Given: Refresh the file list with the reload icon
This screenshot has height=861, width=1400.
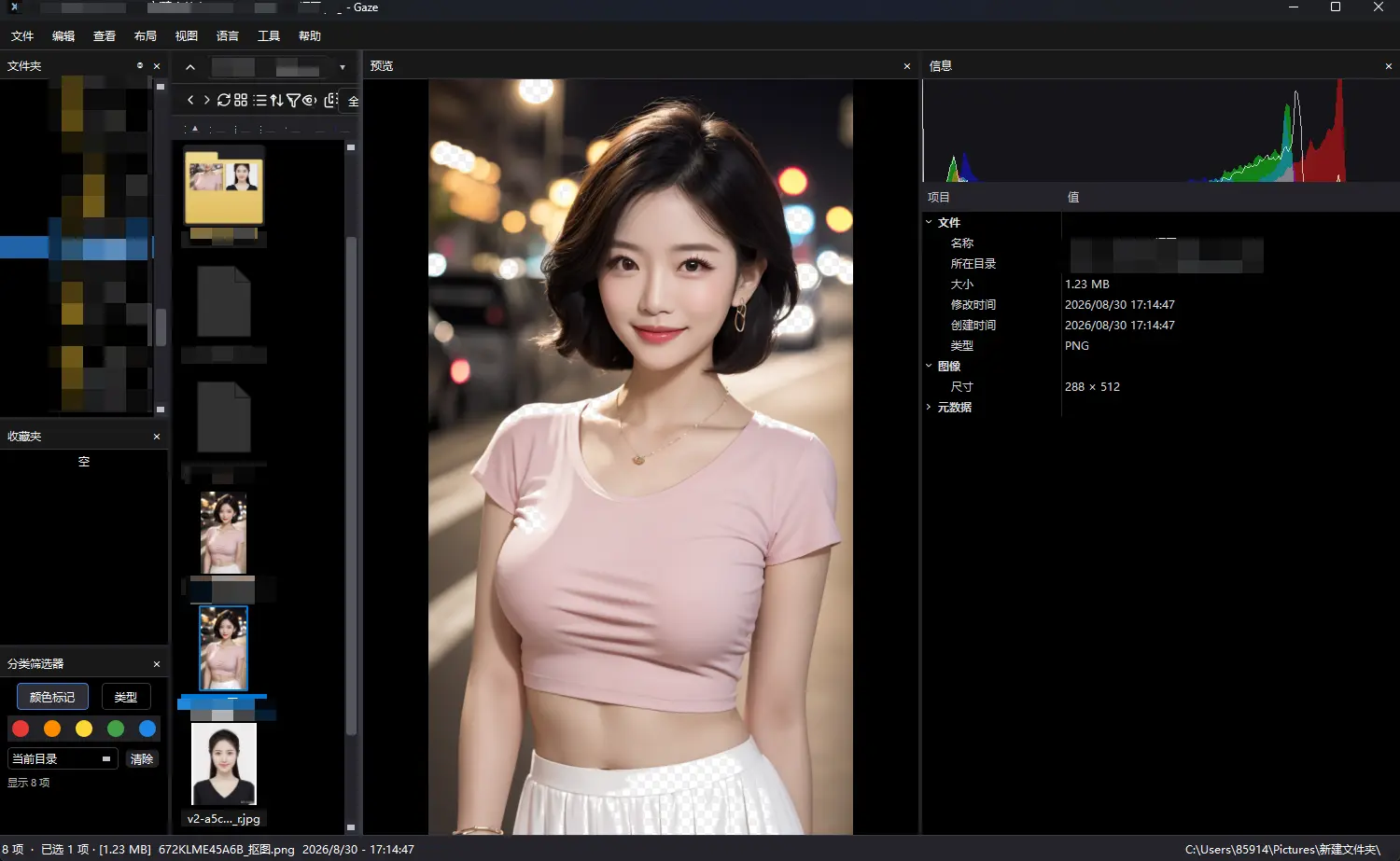Looking at the screenshot, I should (224, 100).
